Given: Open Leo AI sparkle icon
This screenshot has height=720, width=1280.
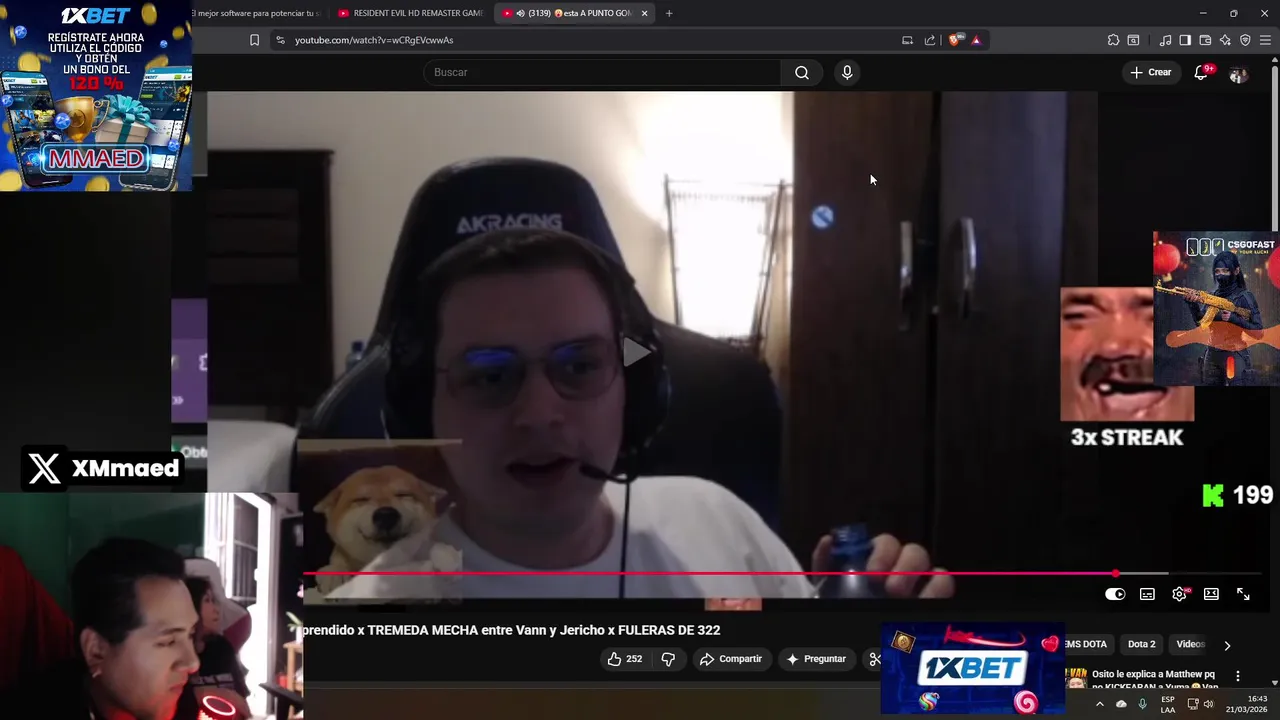Looking at the screenshot, I should pyautogui.click(x=1225, y=40).
